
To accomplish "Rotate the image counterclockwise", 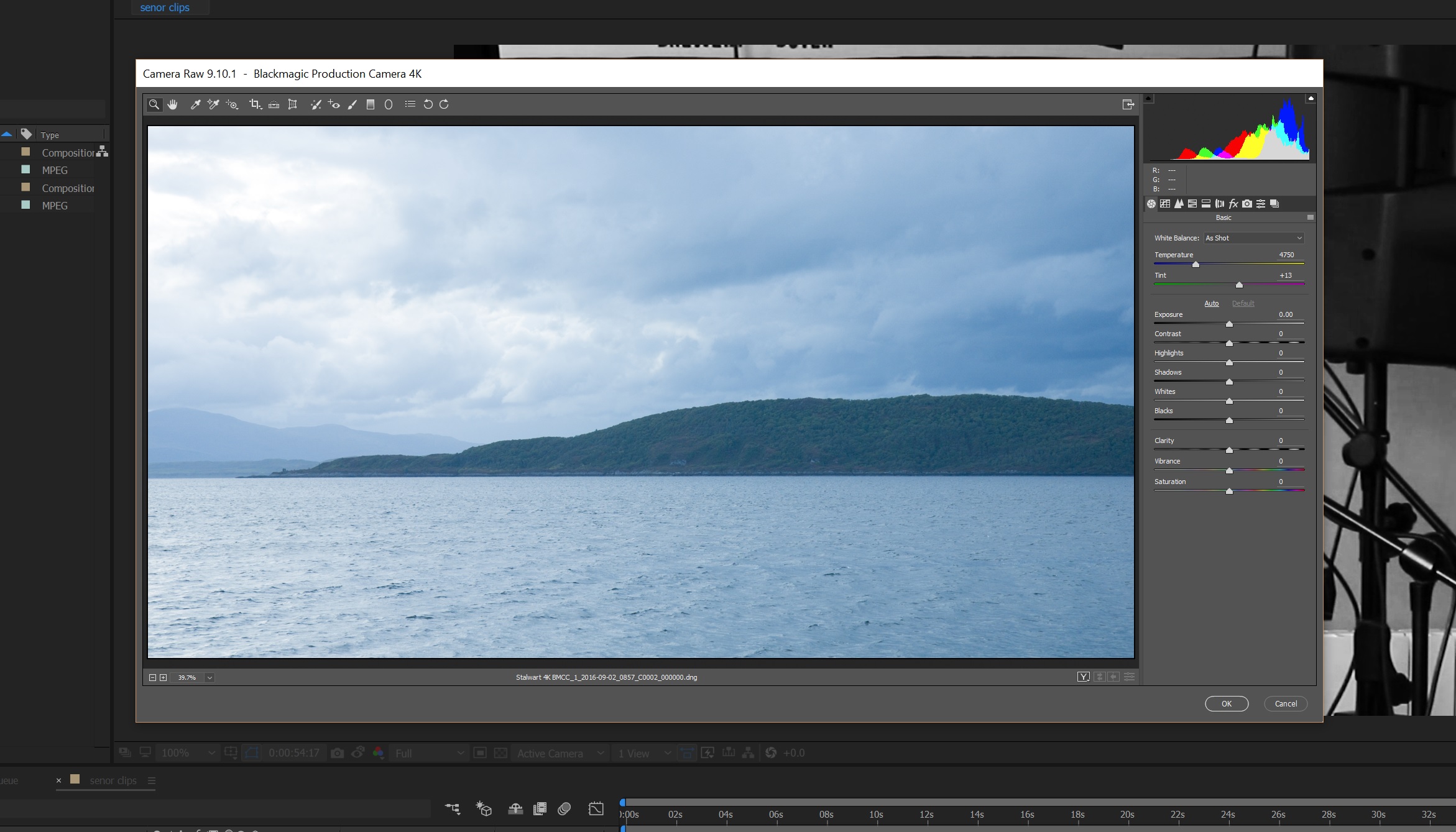I will (x=428, y=104).
